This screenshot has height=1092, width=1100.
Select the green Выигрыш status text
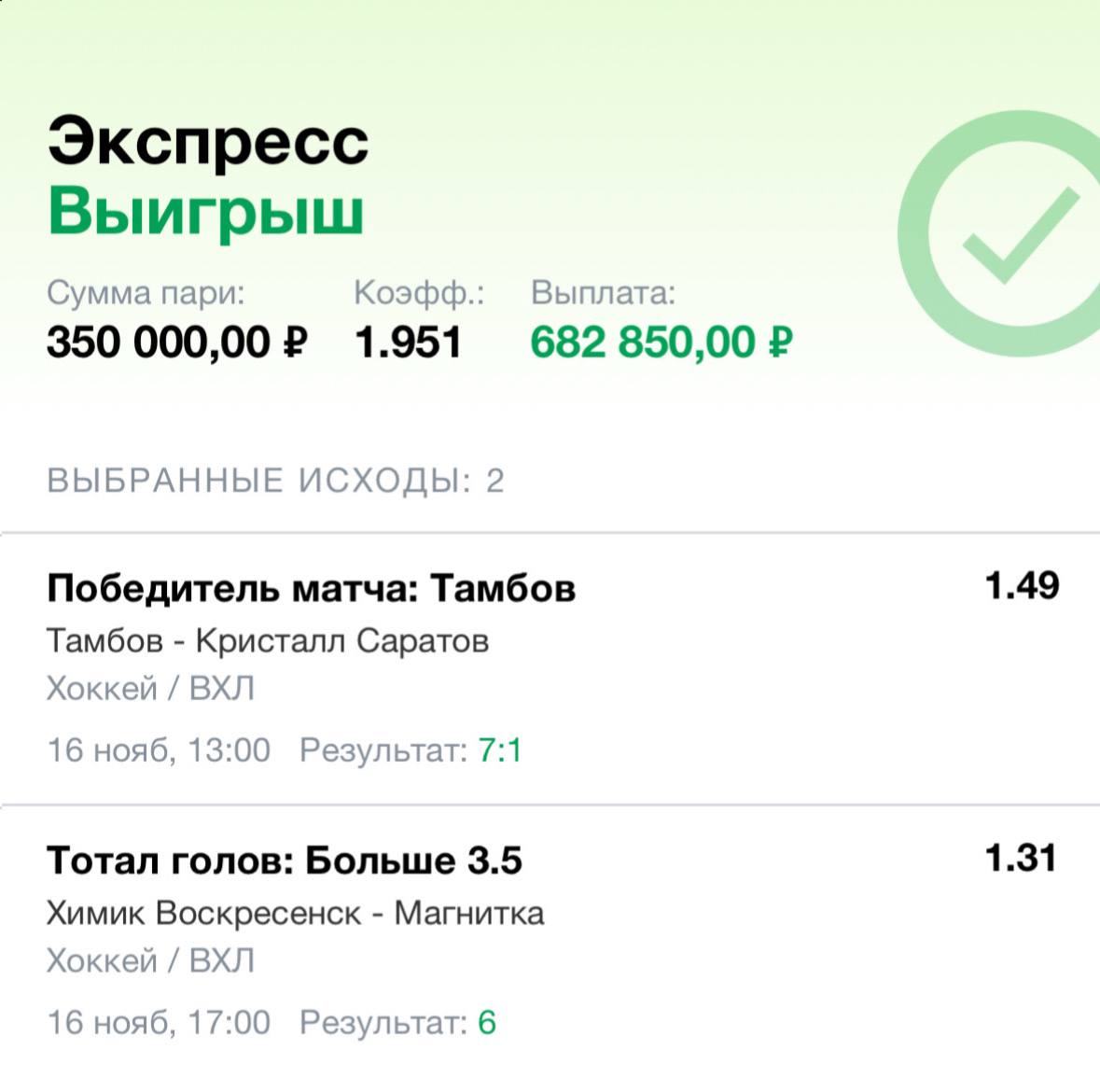click(205, 212)
